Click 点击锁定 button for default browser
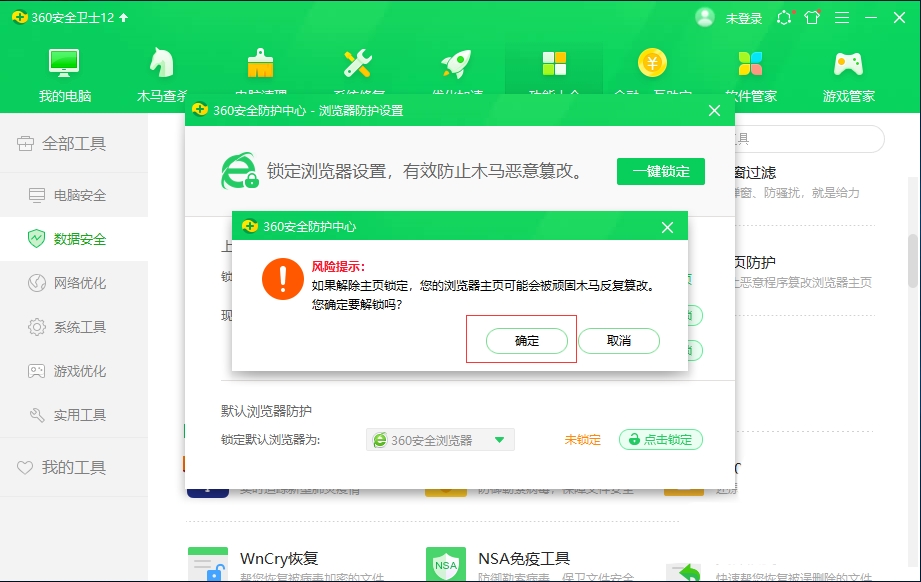Screen dimensions: 921x582 click(661, 439)
